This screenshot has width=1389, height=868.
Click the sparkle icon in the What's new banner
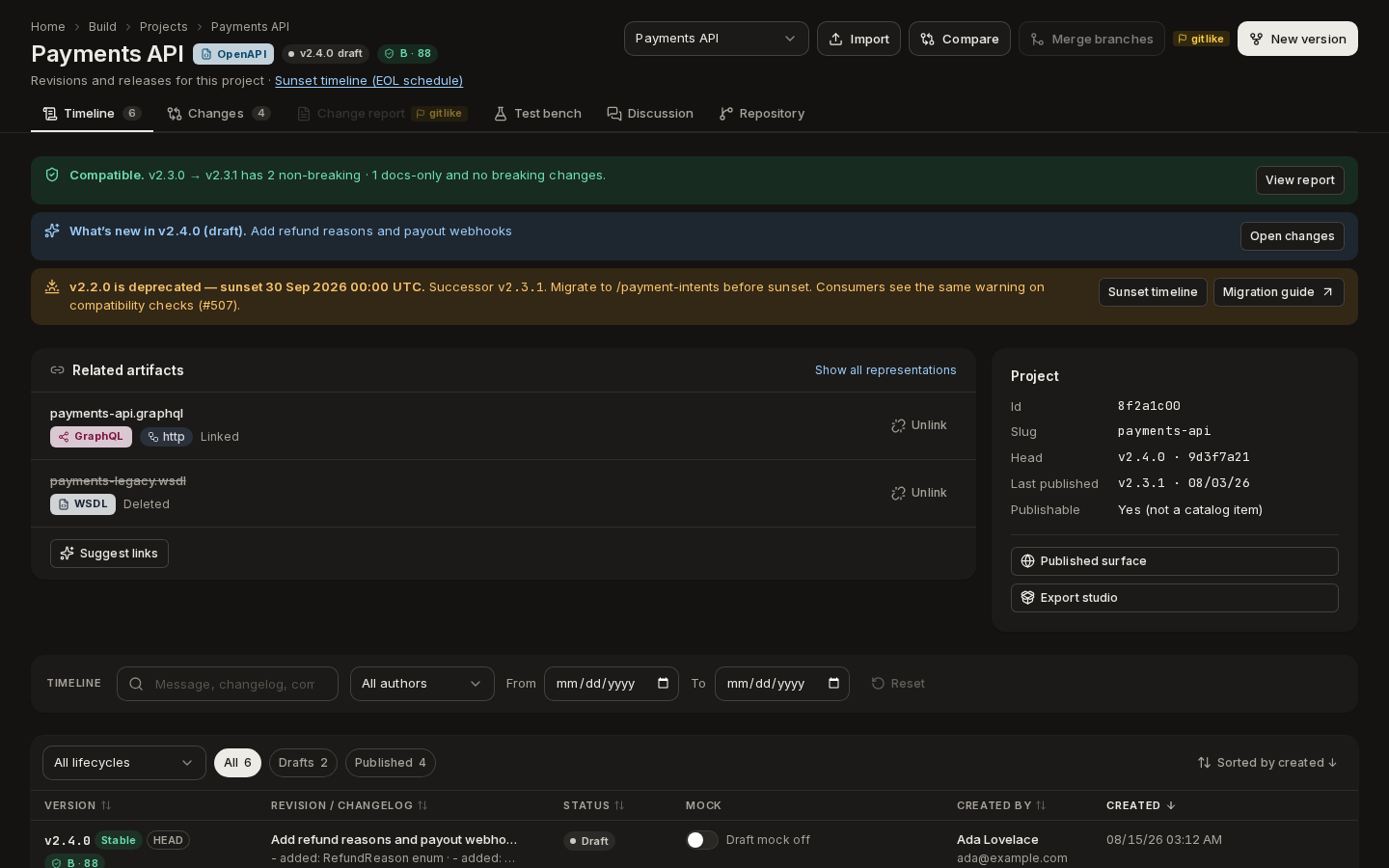(x=52, y=231)
